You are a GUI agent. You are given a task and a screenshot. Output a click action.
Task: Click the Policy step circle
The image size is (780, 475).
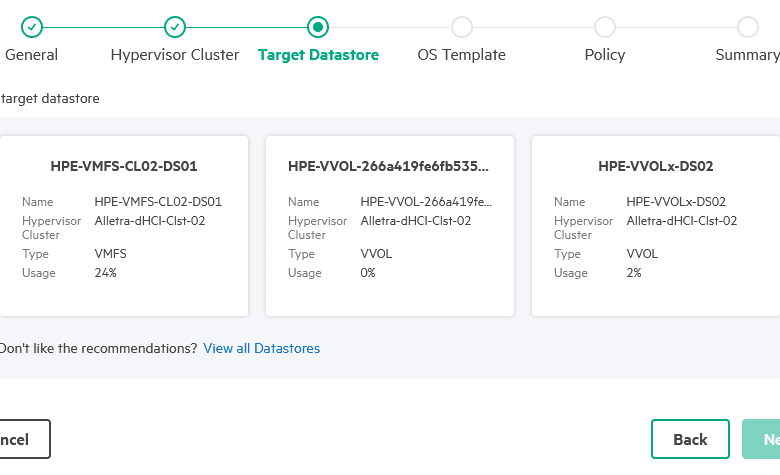(605, 27)
